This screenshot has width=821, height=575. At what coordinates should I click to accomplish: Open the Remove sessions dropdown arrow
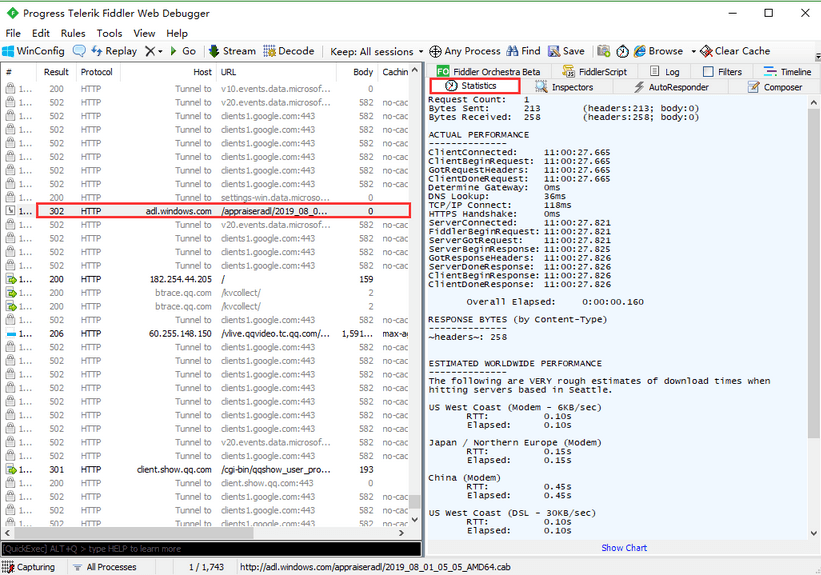coord(160,51)
